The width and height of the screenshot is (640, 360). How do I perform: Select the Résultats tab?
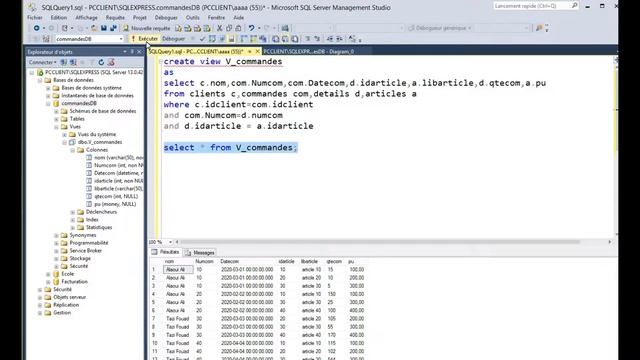pos(166,252)
